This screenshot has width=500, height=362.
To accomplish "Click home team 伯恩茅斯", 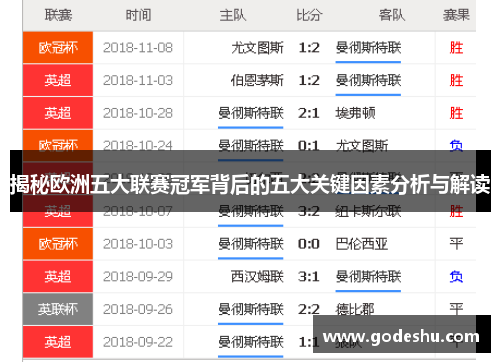I will point(257,80).
